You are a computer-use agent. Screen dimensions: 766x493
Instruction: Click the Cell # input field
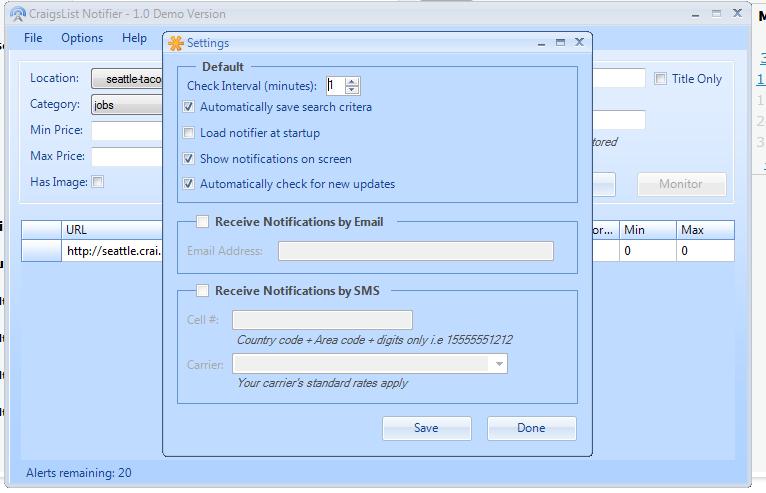(x=322, y=320)
